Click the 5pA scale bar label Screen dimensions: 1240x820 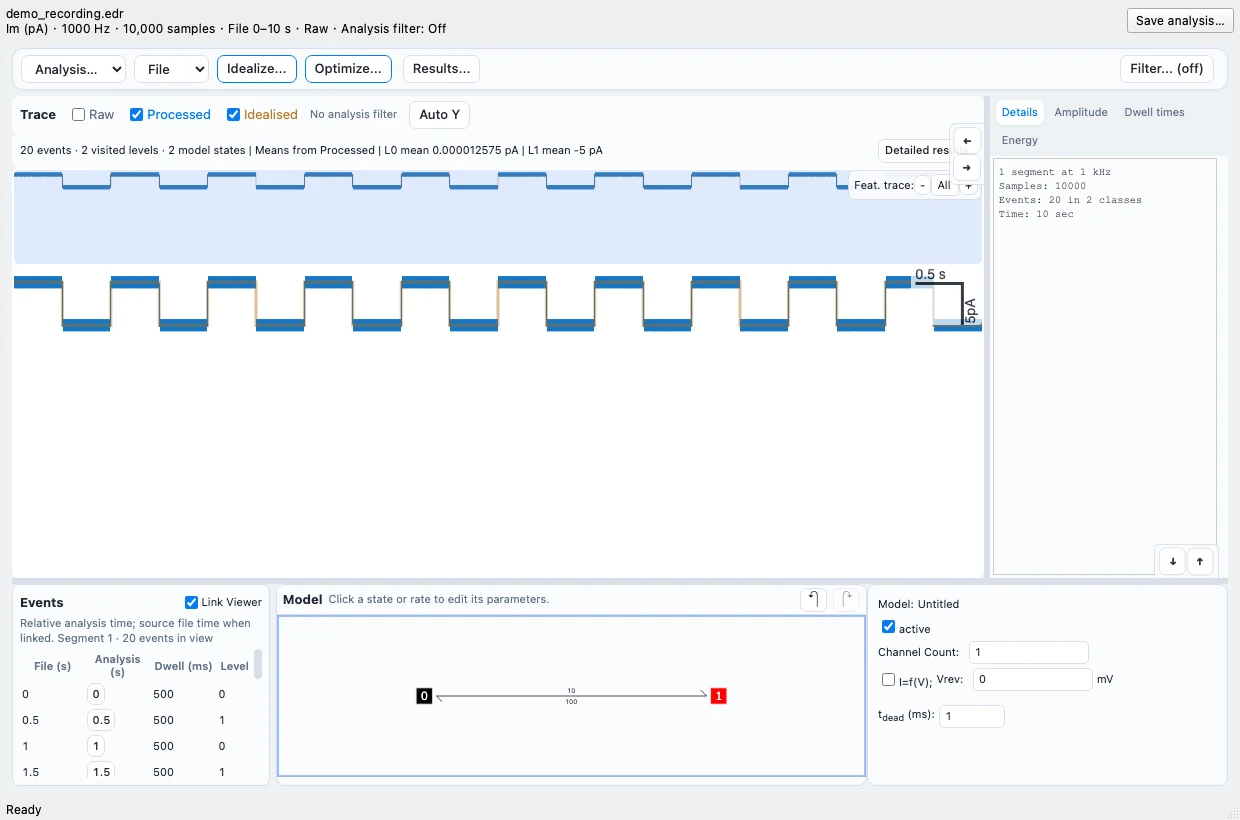pos(970,309)
